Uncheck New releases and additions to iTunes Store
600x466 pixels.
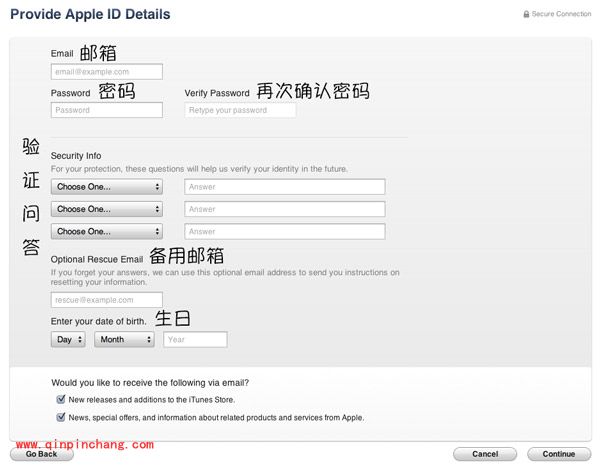click(x=60, y=399)
